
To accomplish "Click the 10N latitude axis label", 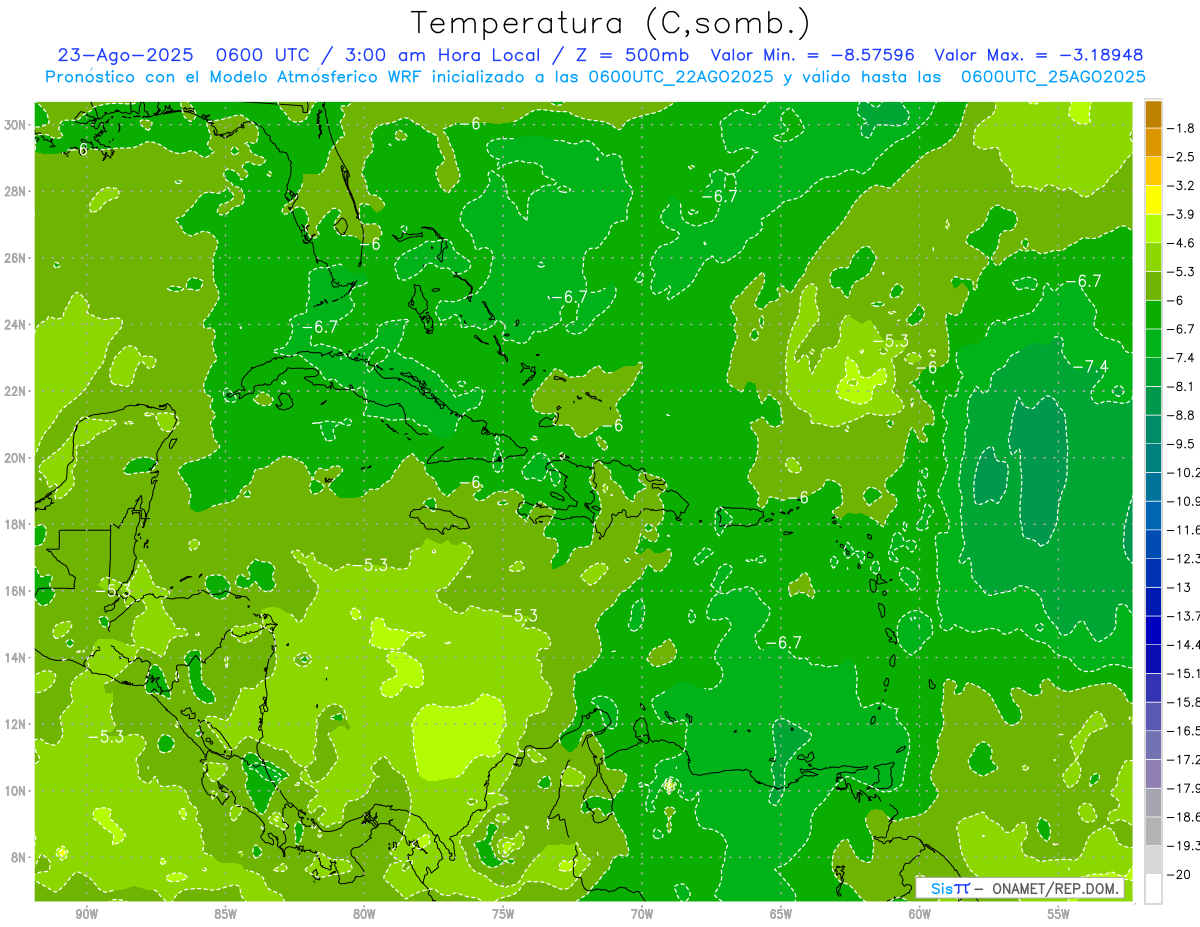I will (x=15, y=791).
